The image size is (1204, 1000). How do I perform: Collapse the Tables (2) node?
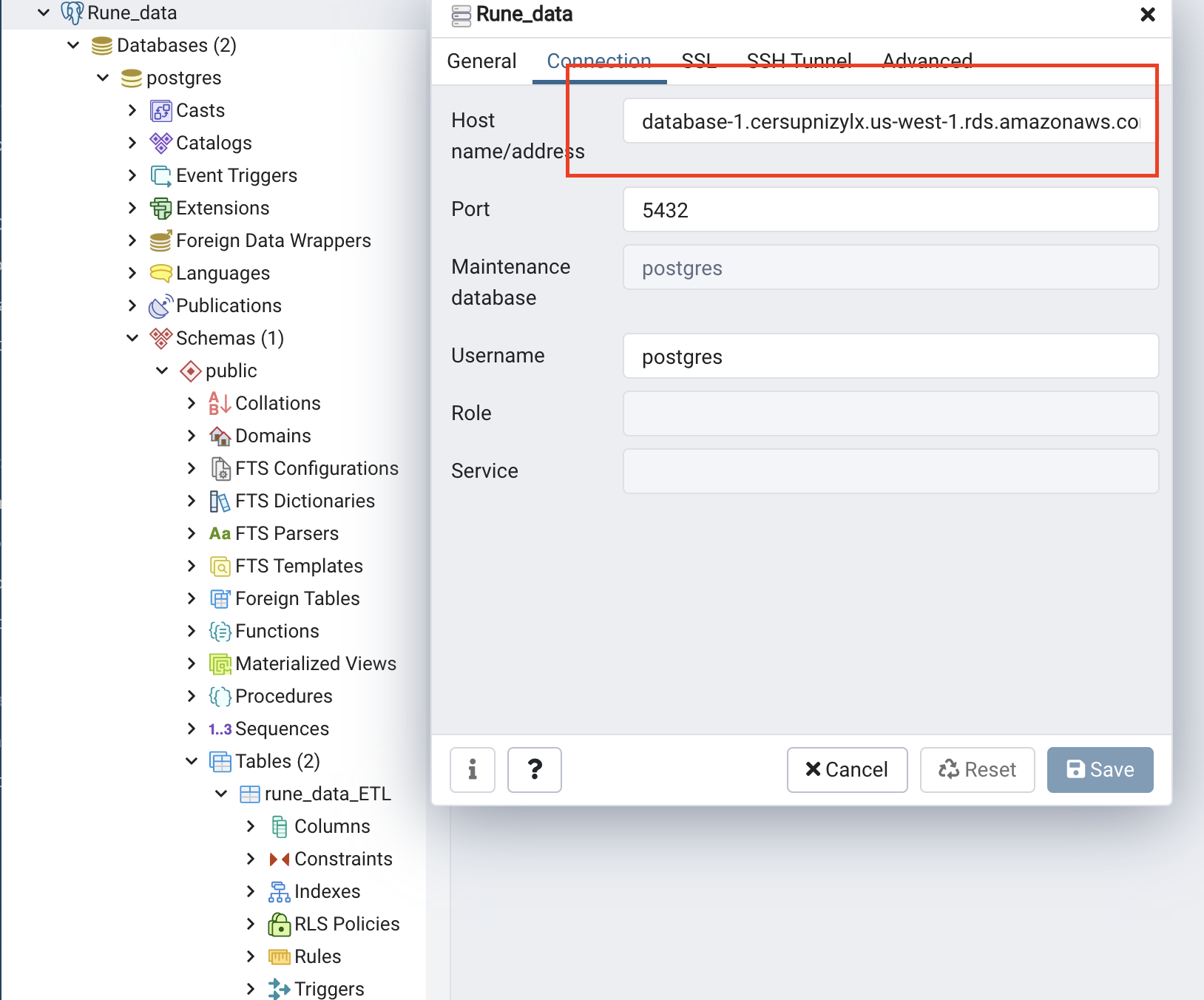click(192, 761)
